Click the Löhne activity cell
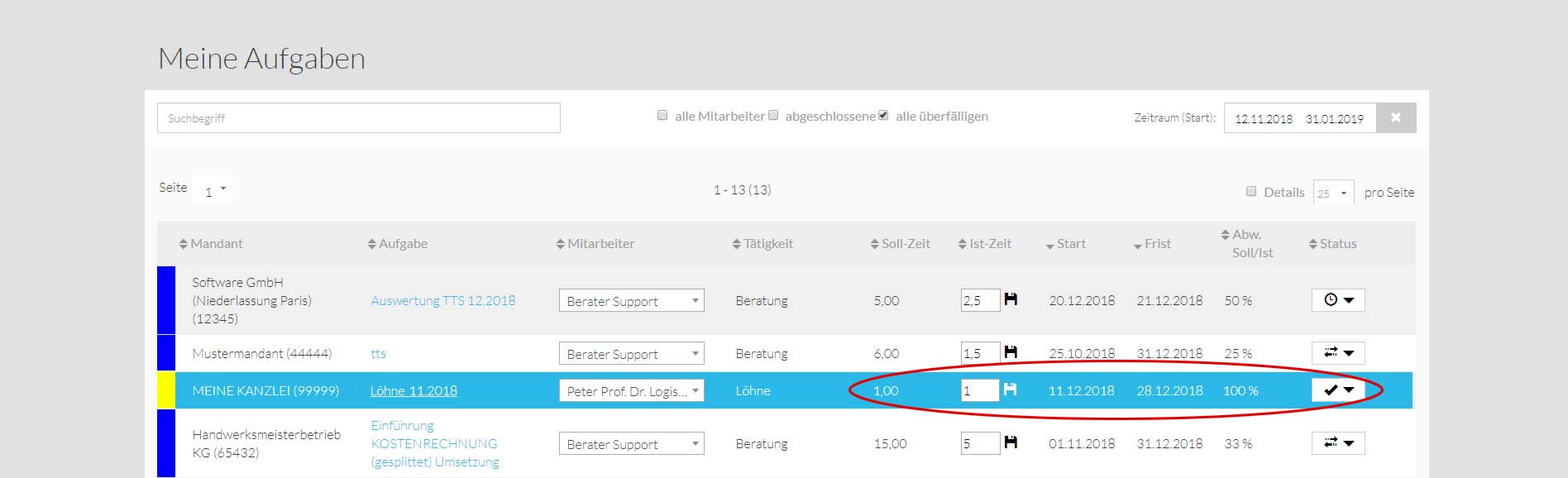Screen dimensions: 1568x478 pos(753,390)
